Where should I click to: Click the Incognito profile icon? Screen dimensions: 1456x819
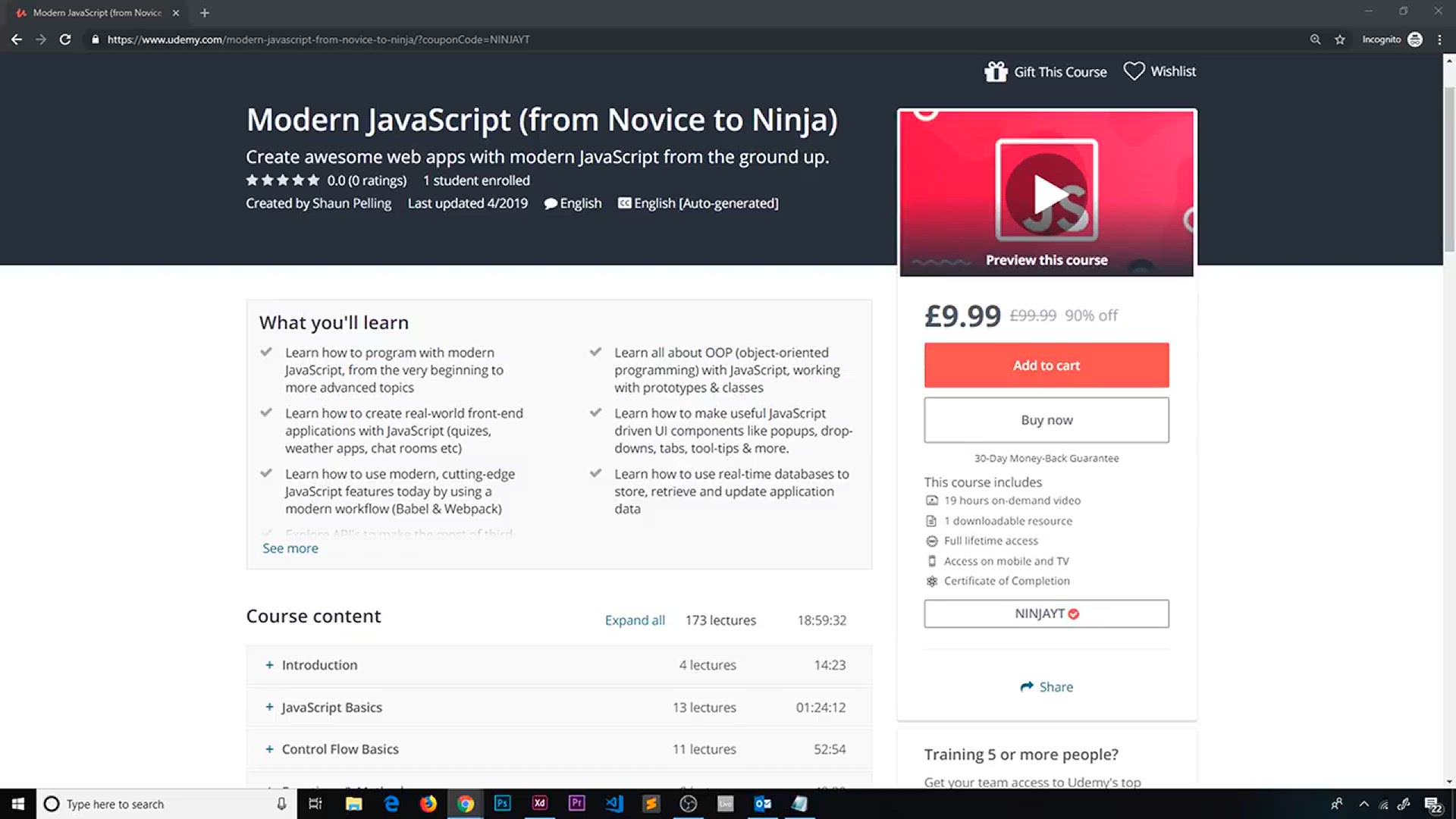pyautogui.click(x=1415, y=39)
